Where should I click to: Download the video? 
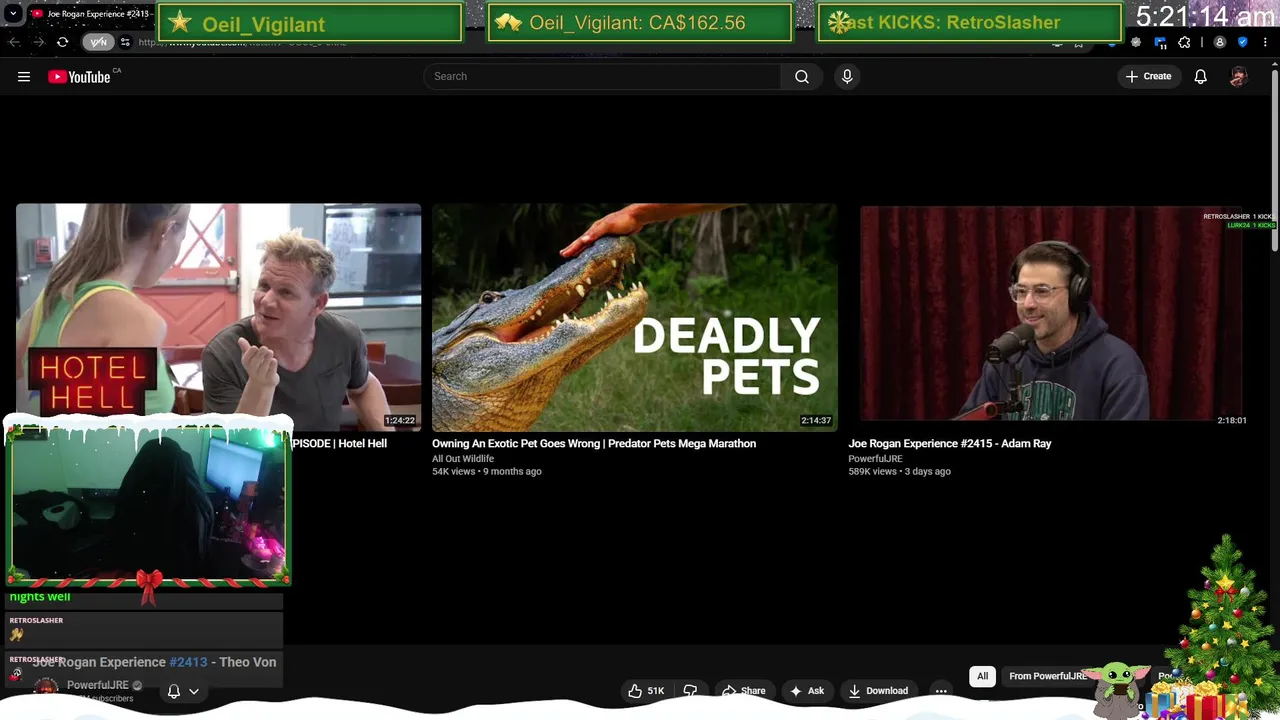pyautogui.click(x=878, y=691)
